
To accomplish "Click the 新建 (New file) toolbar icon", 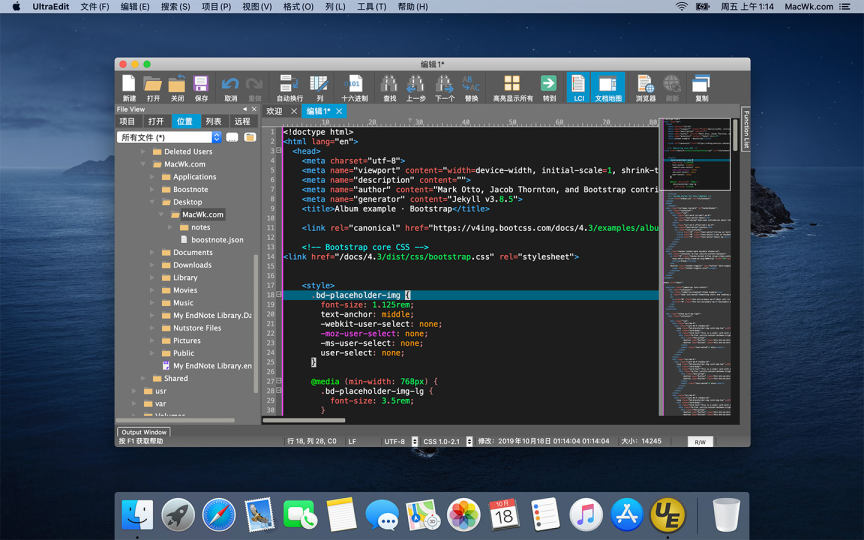I will point(129,85).
